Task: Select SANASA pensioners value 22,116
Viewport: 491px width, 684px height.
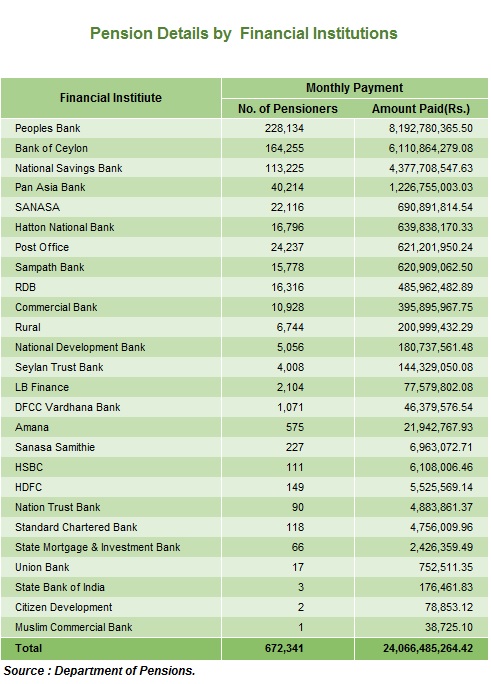Action: (x=287, y=207)
